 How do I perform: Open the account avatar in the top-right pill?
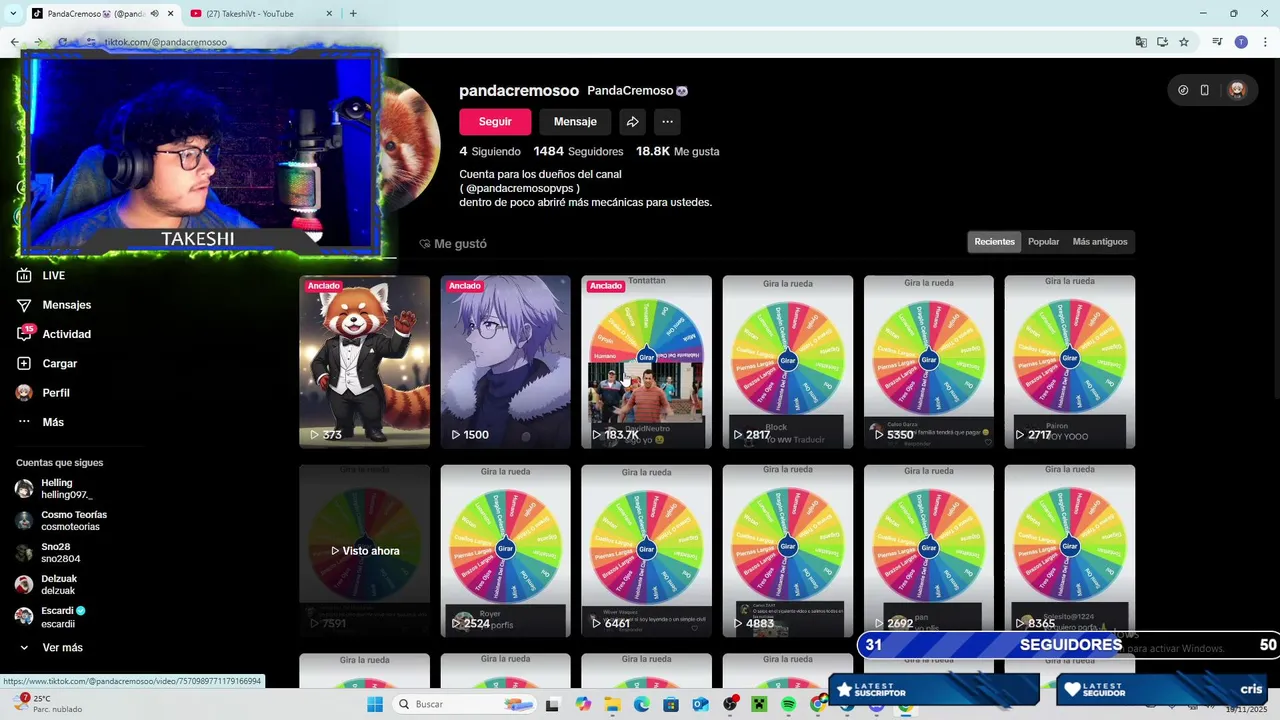tap(1237, 90)
